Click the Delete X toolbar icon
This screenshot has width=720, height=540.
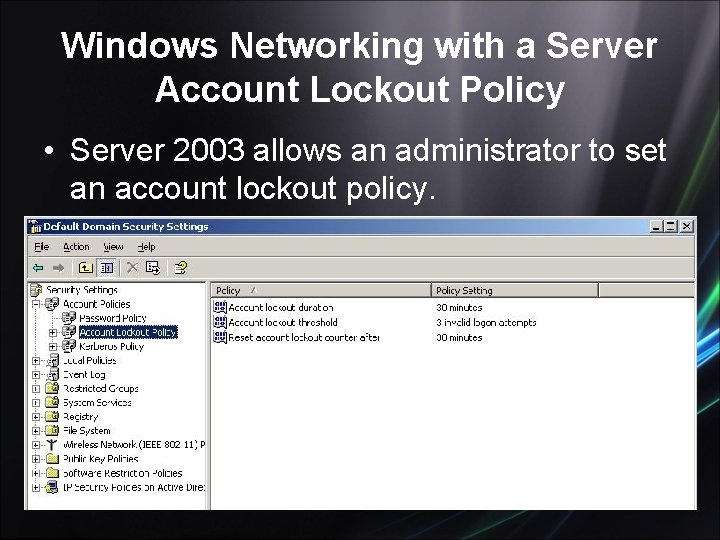(x=132, y=268)
